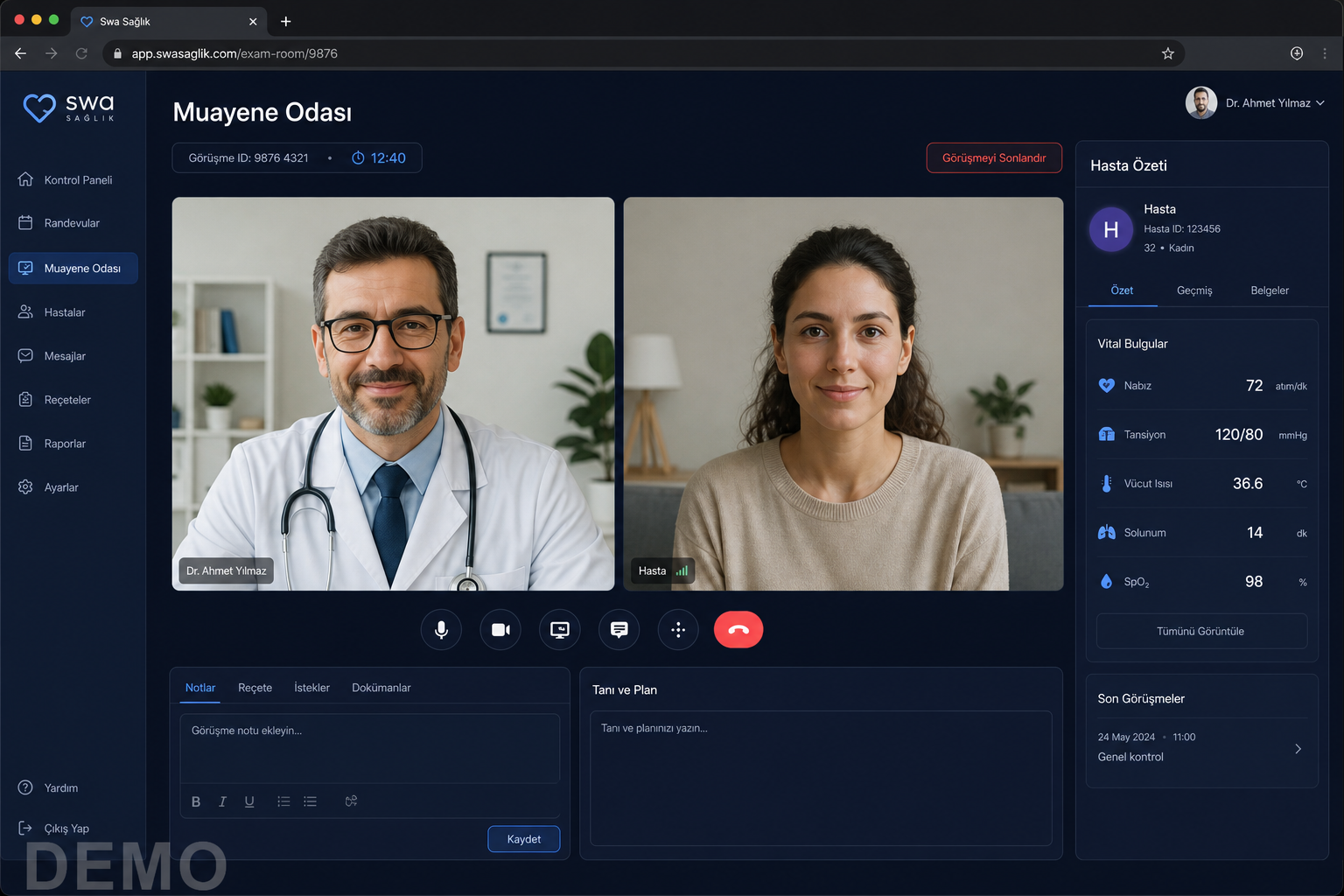The width and height of the screenshot is (1344, 896).
Task: Open the Hastalar section
Action: (x=73, y=312)
